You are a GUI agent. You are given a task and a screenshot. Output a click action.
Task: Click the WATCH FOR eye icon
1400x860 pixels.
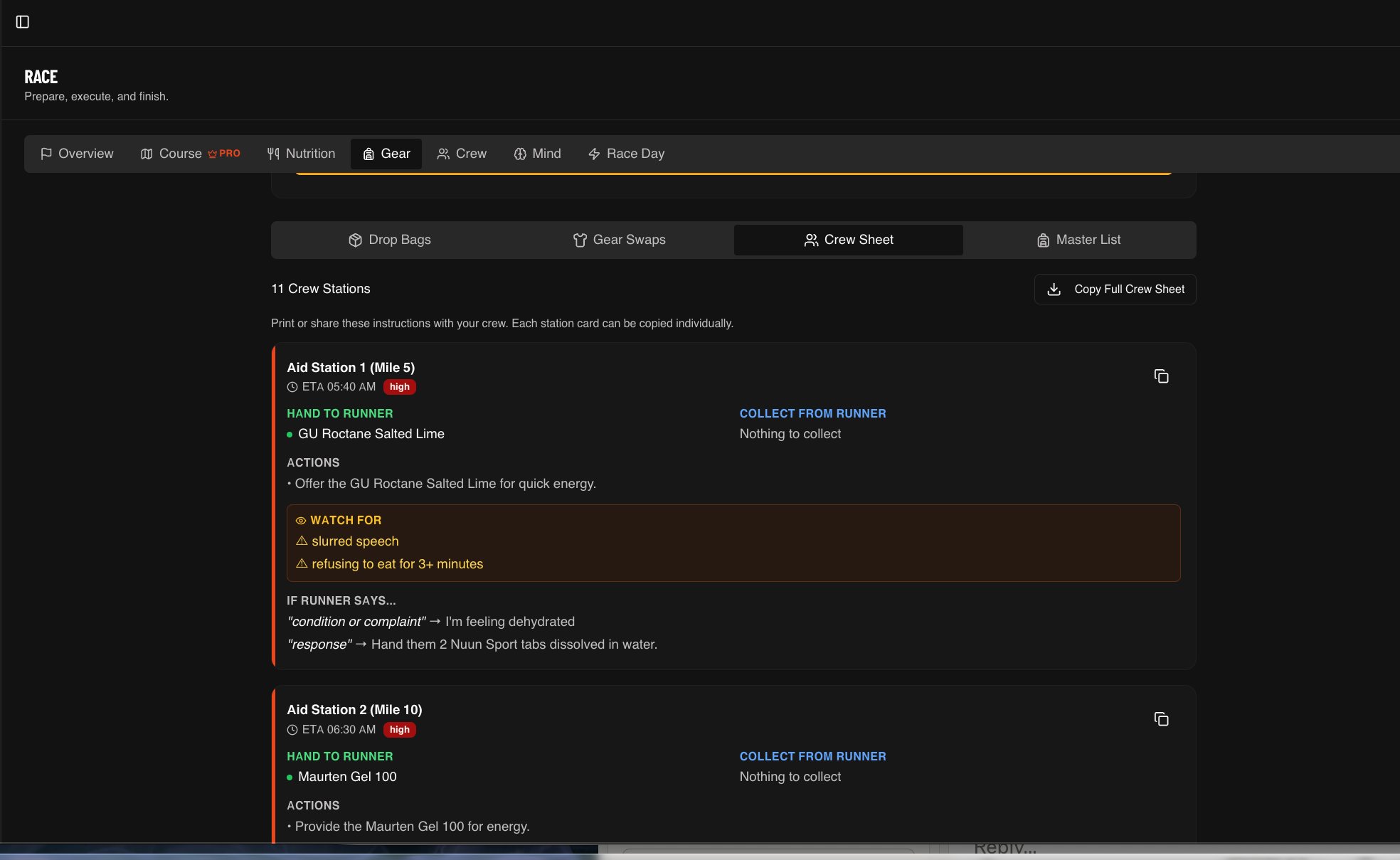coord(301,521)
